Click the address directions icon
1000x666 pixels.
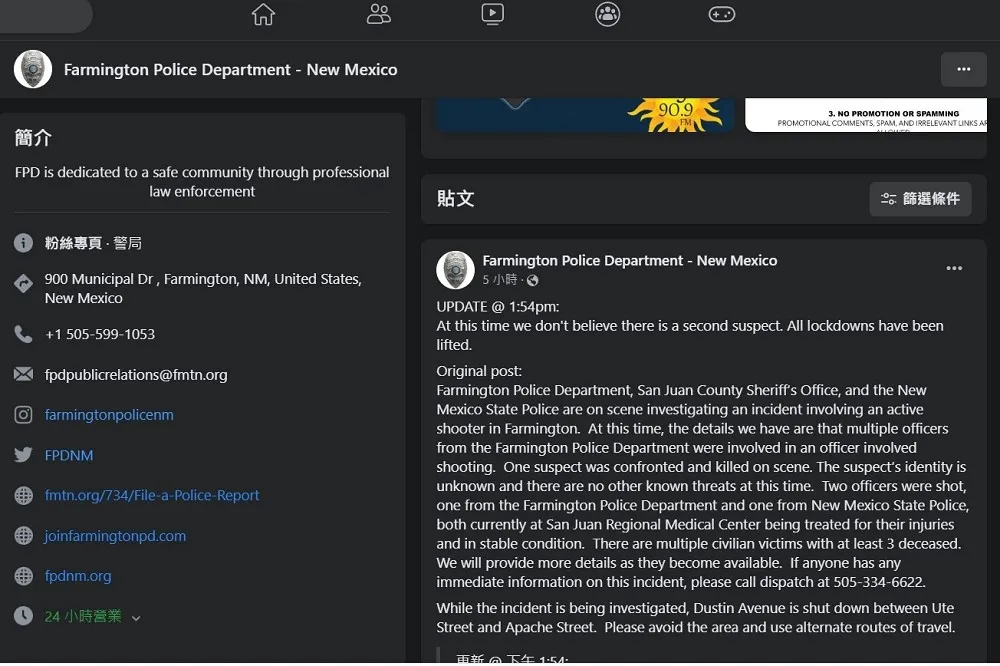point(24,283)
